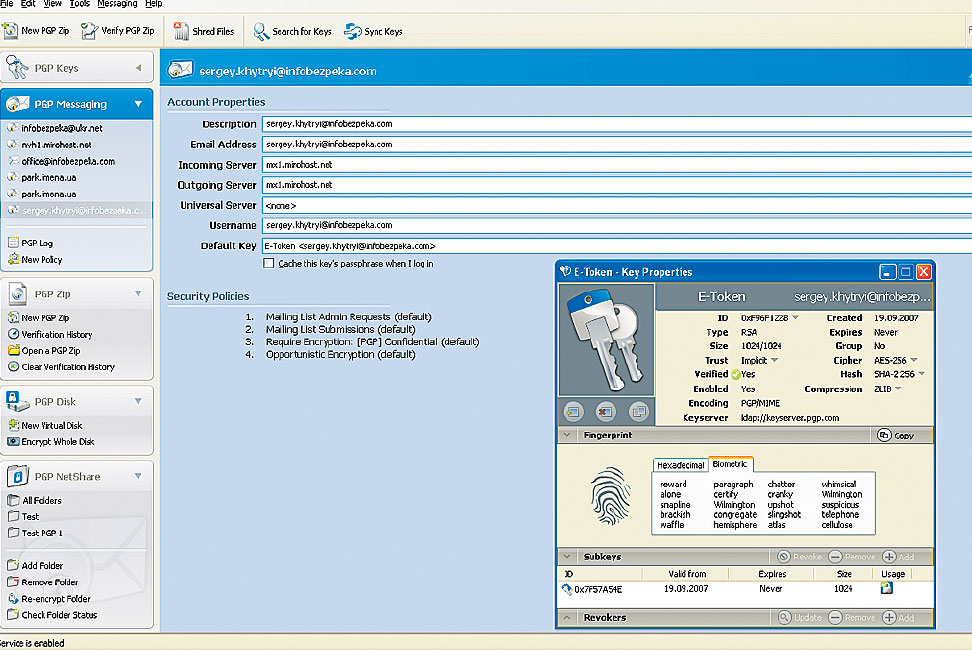972x650 pixels.
Task: Click the Shred Files icon
Action: 181,31
